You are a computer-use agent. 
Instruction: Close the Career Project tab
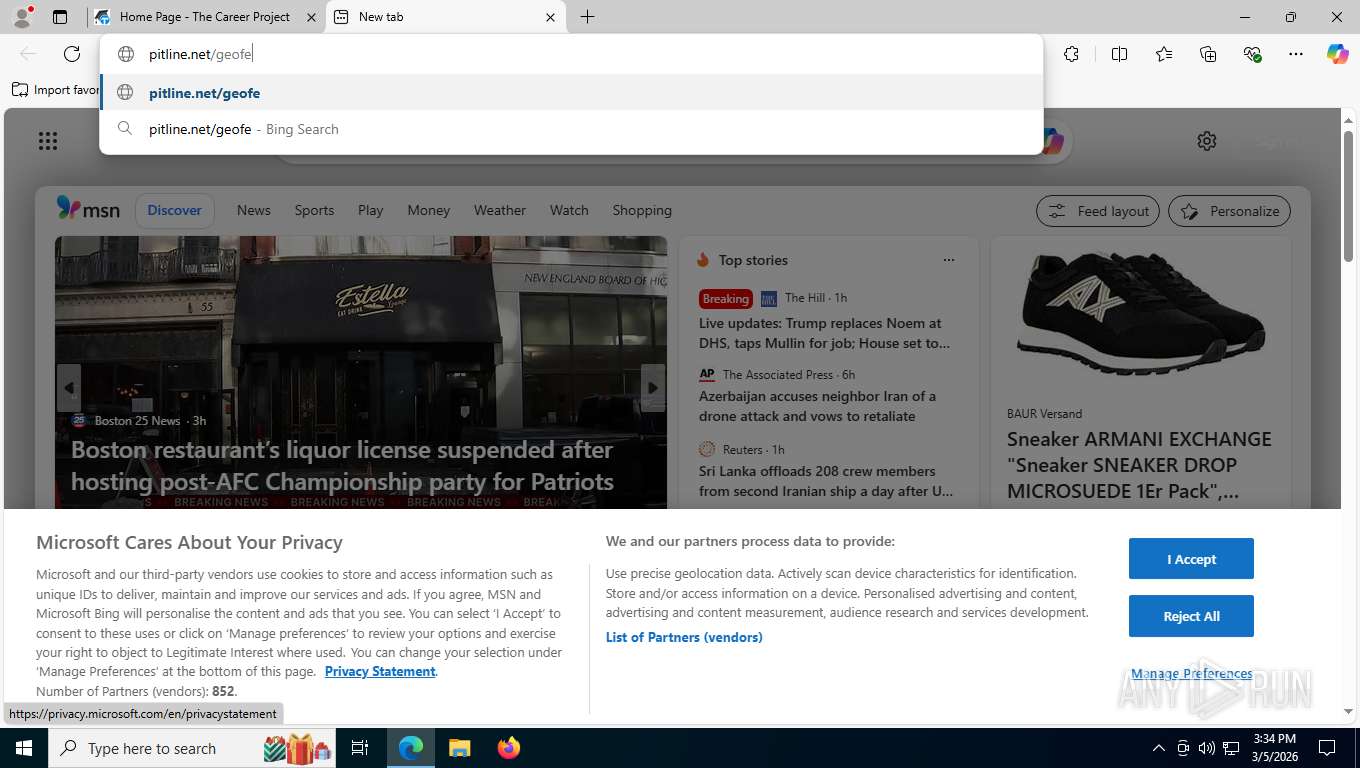click(x=311, y=17)
